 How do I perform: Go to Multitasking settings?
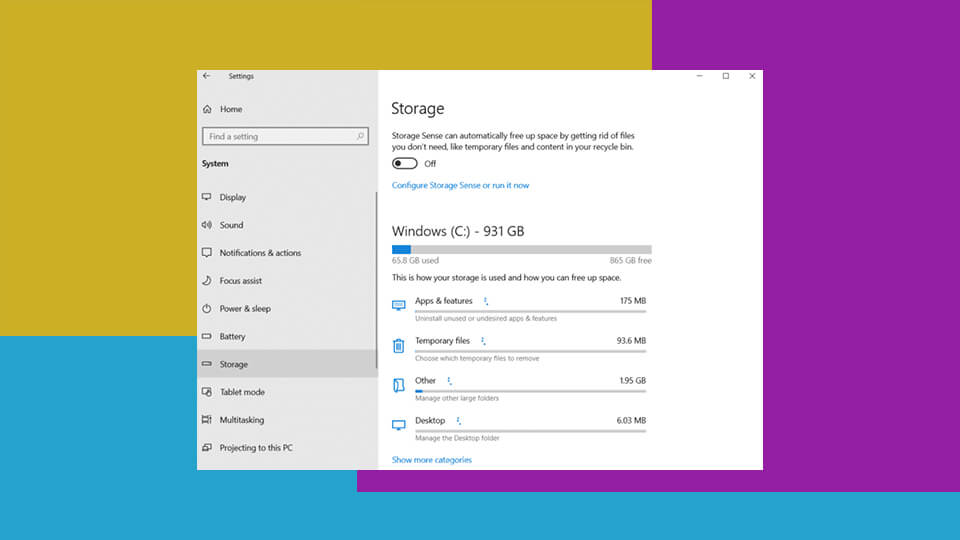(242, 420)
